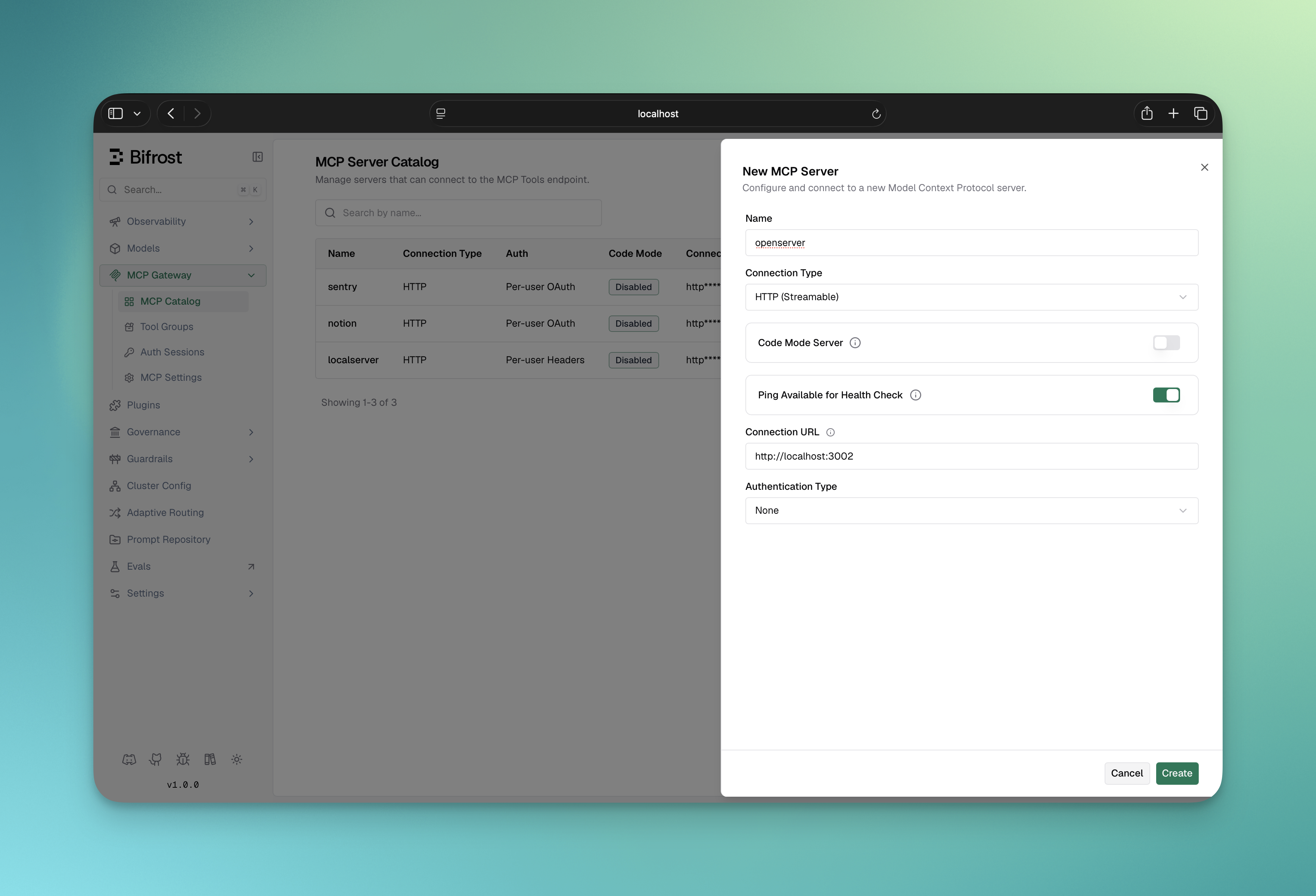The image size is (1316, 896).
Task: Expand the Models menu chevron
Action: pyautogui.click(x=251, y=249)
